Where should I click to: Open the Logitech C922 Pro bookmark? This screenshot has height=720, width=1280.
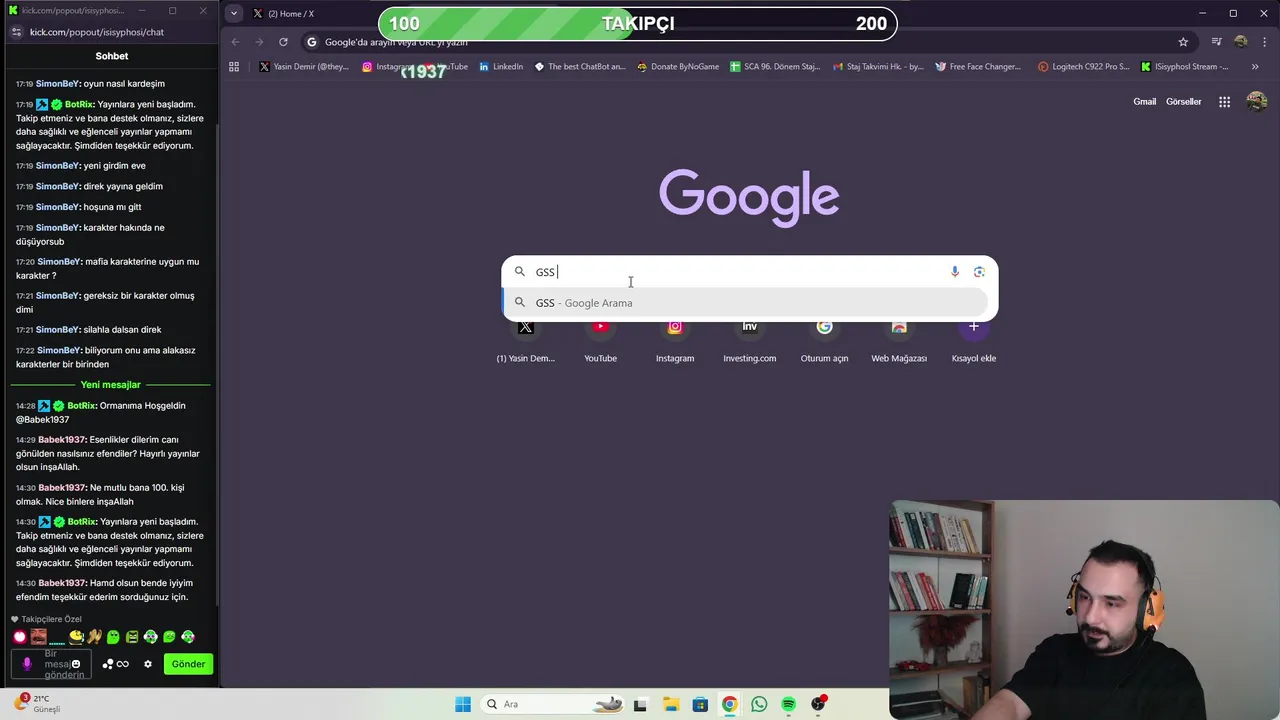coord(1084,67)
